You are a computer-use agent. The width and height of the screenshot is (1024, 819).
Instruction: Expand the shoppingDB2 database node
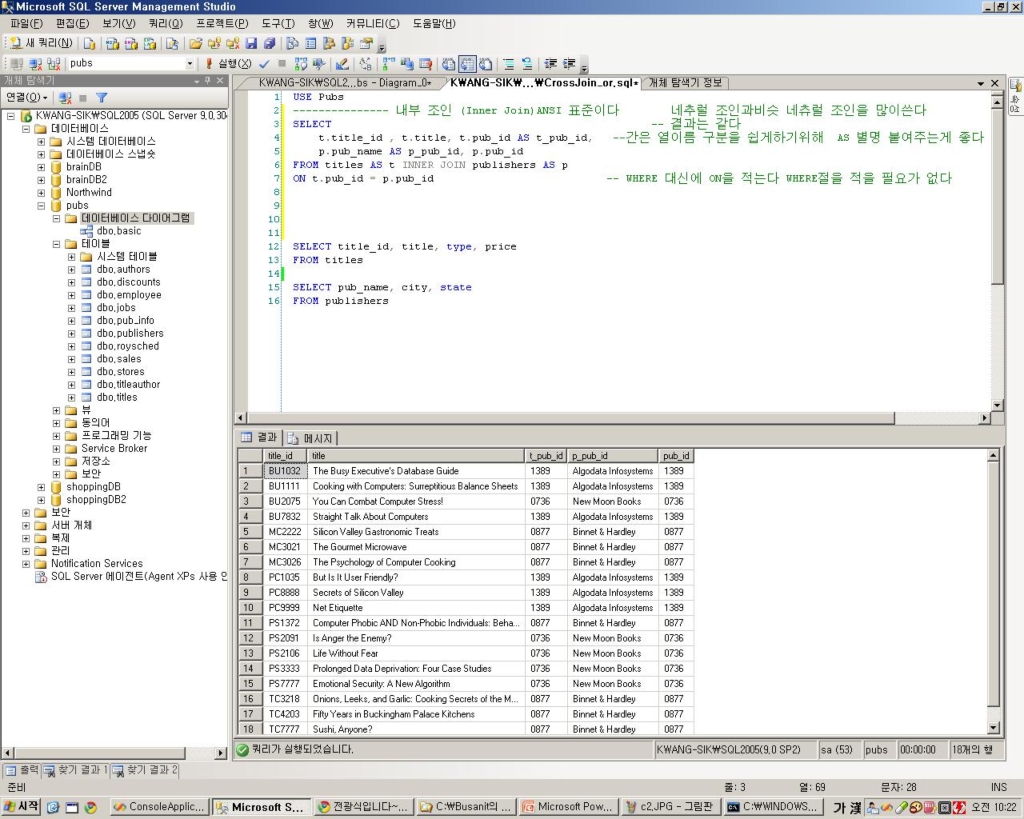pos(41,500)
